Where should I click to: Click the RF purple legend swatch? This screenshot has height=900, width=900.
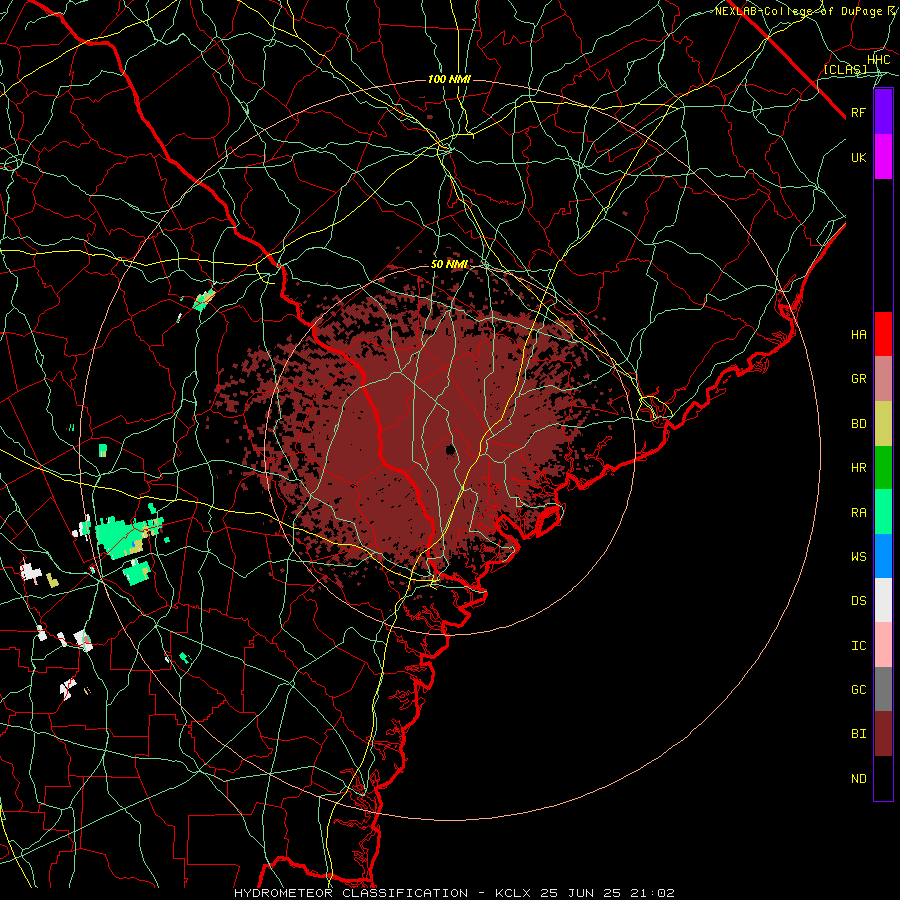point(883,112)
